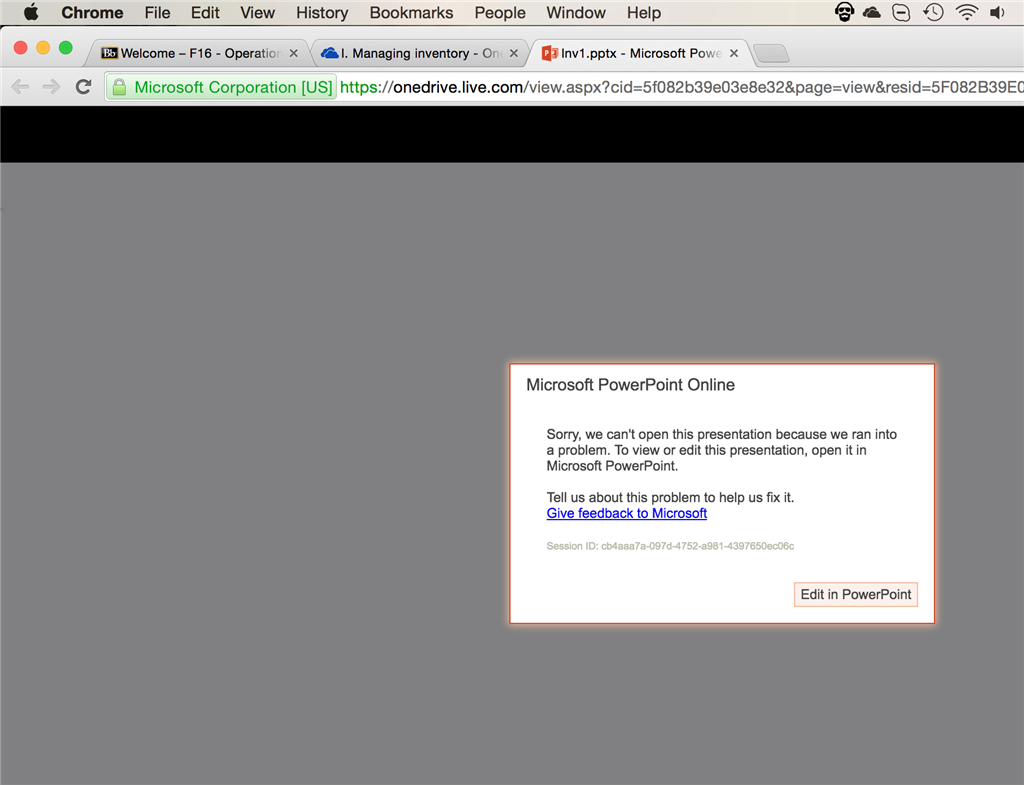Image resolution: width=1024 pixels, height=785 pixels.
Task: Open the People menu
Action: [x=500, y=12]
